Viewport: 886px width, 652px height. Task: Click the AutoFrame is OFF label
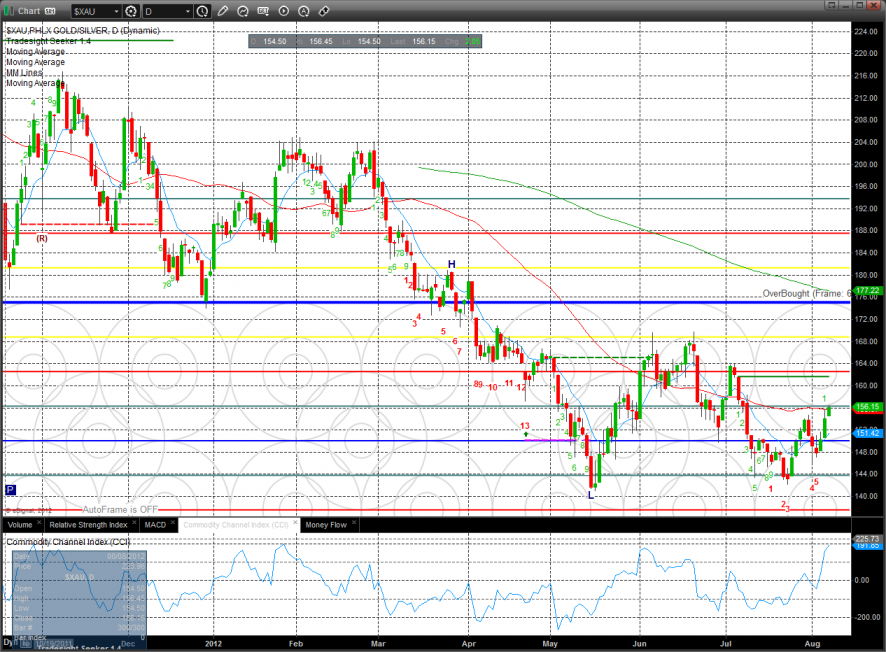[120, 509]
